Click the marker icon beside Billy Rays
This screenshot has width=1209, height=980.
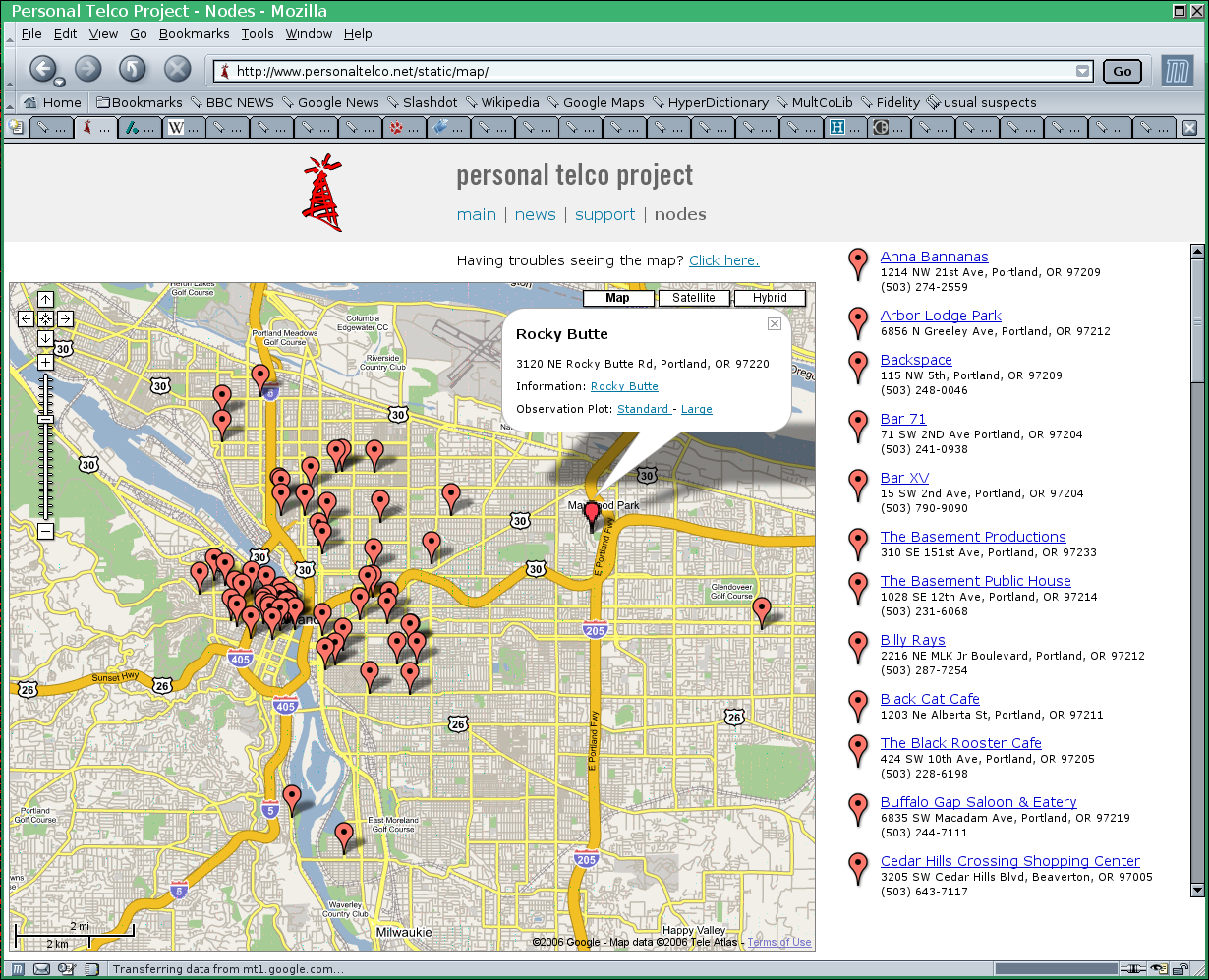(x=858, y=648)
